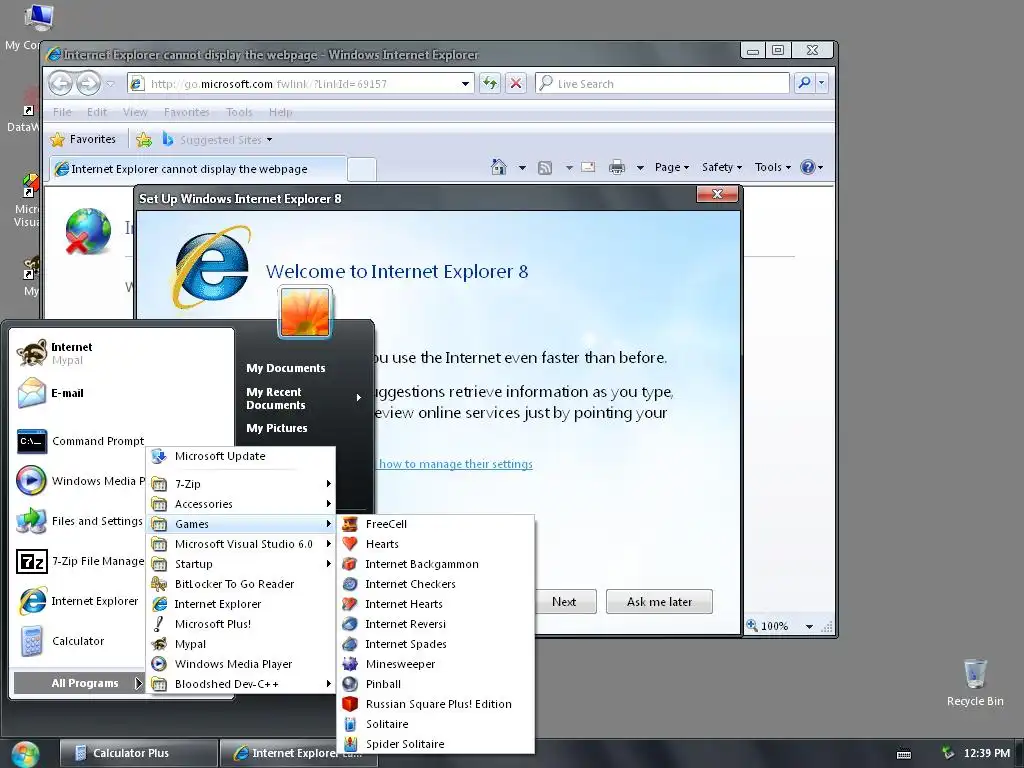
Task: Add to Favorites Bar star icon
Action: coord(144,139)
